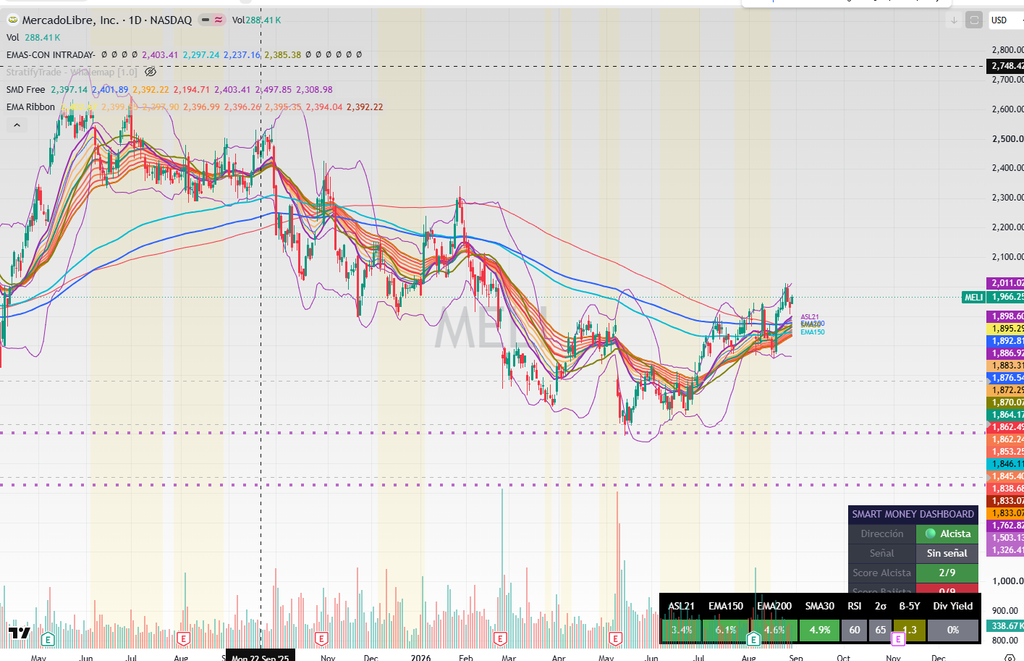Click the RSI 60 cell
Viewport: 1024px width, 661px height.
pos(854,630)
